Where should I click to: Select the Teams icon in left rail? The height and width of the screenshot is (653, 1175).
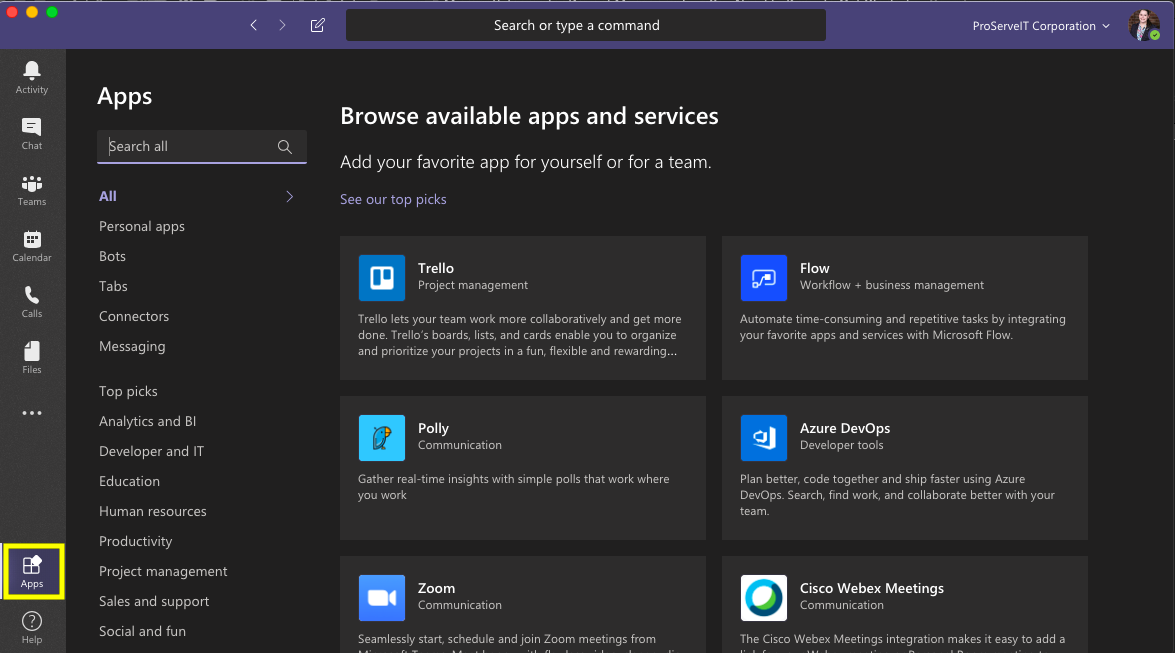pos(31,189)
